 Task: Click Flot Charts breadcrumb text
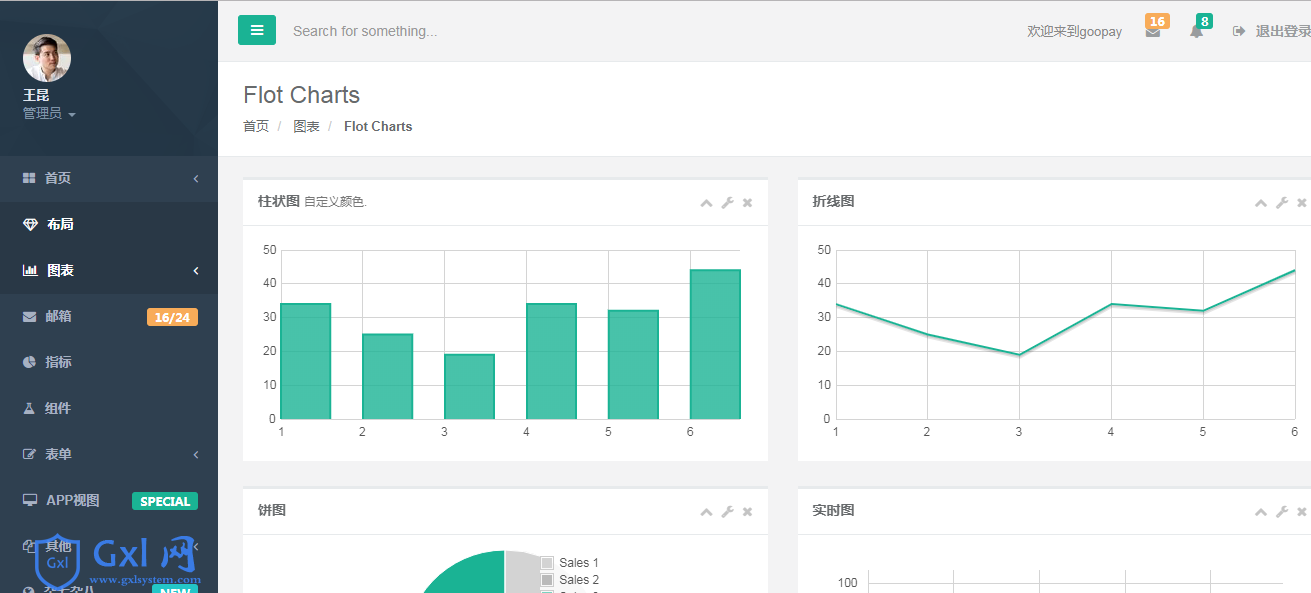(378, 126)
